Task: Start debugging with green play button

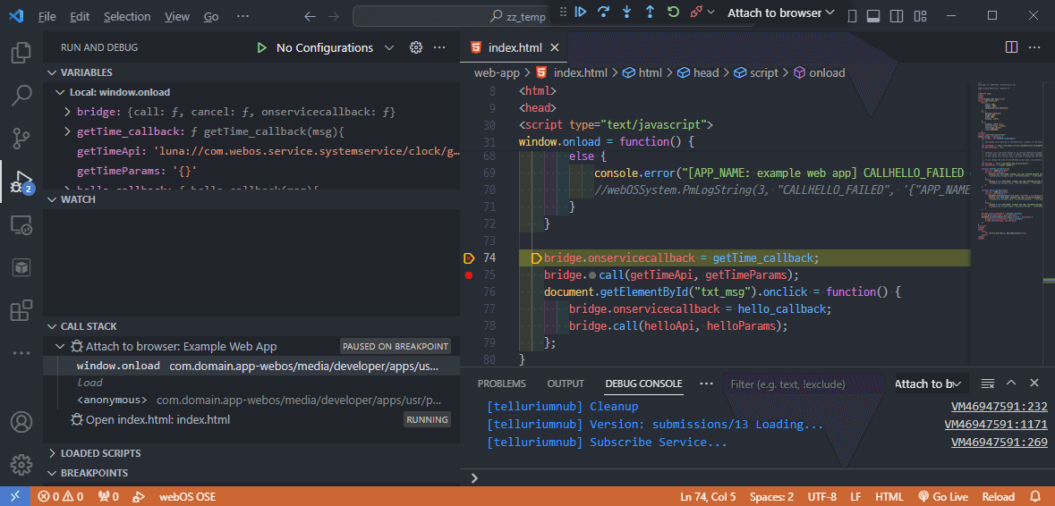Action: [x=261, y=48]
